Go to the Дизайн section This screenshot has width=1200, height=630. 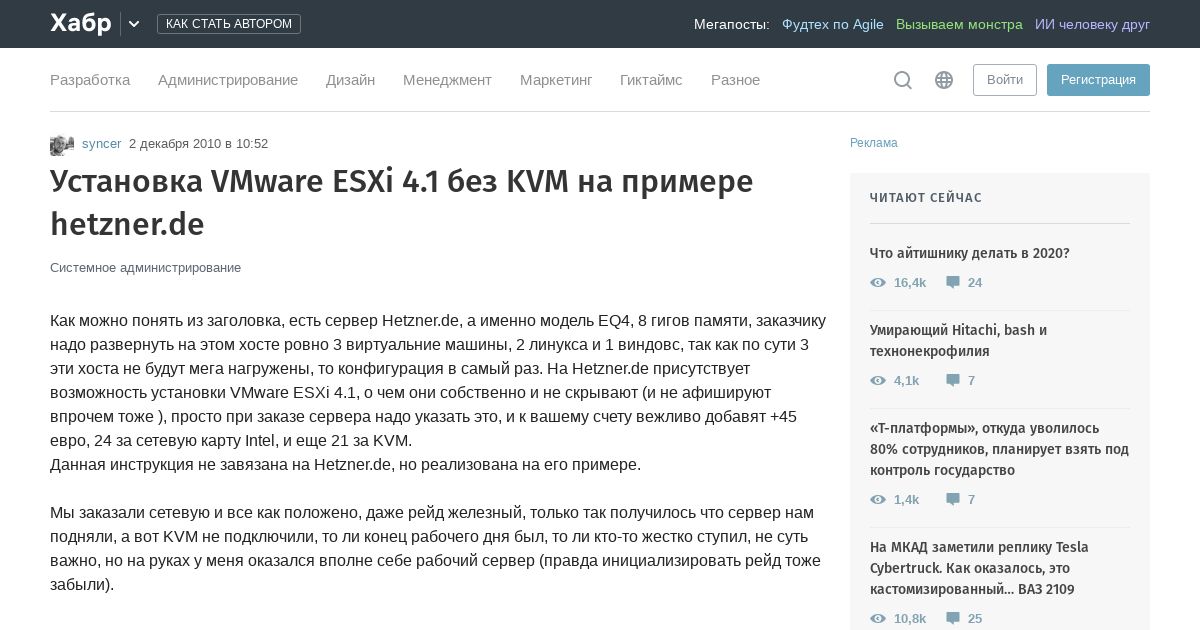click(x=350, y=80)
